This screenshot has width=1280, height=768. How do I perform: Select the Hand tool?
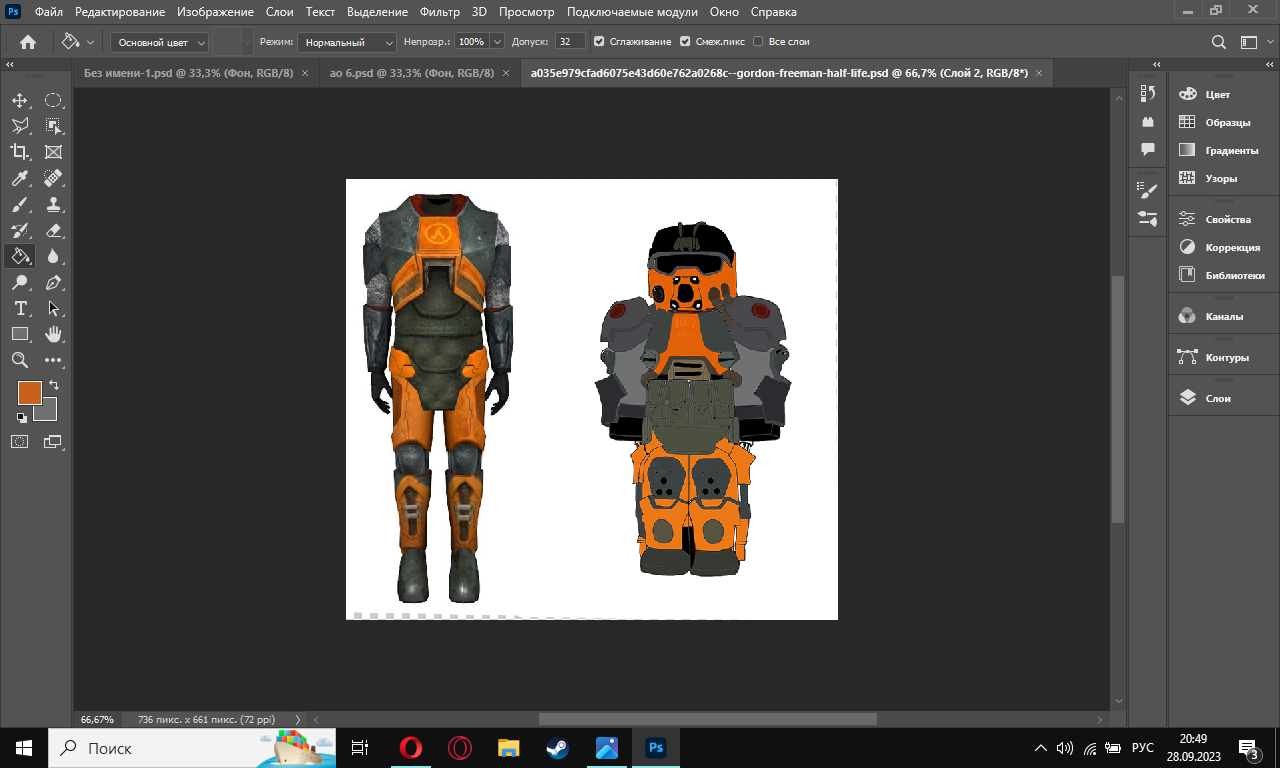(x=53, y=334)
